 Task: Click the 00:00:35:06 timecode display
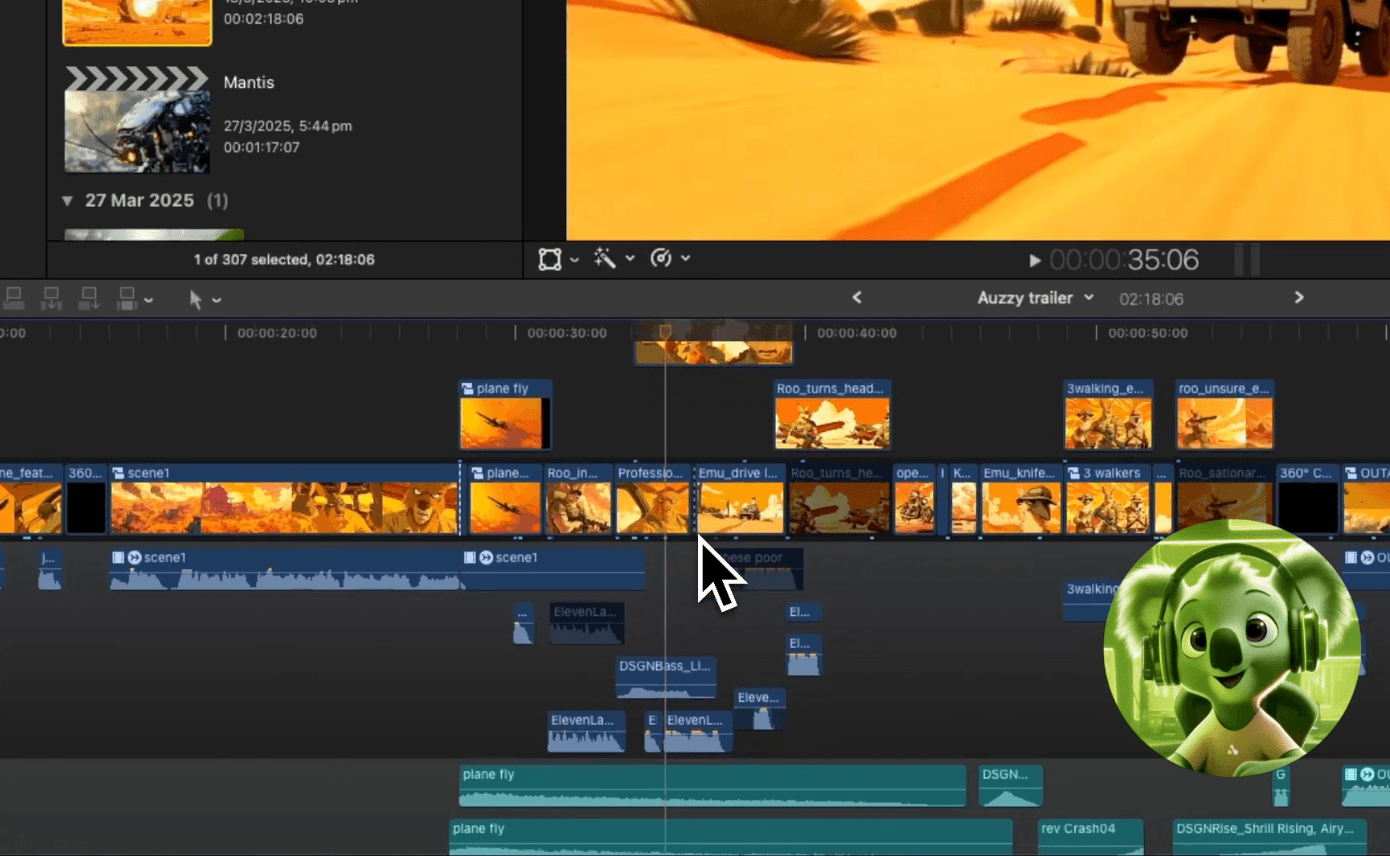[1124, 259]
